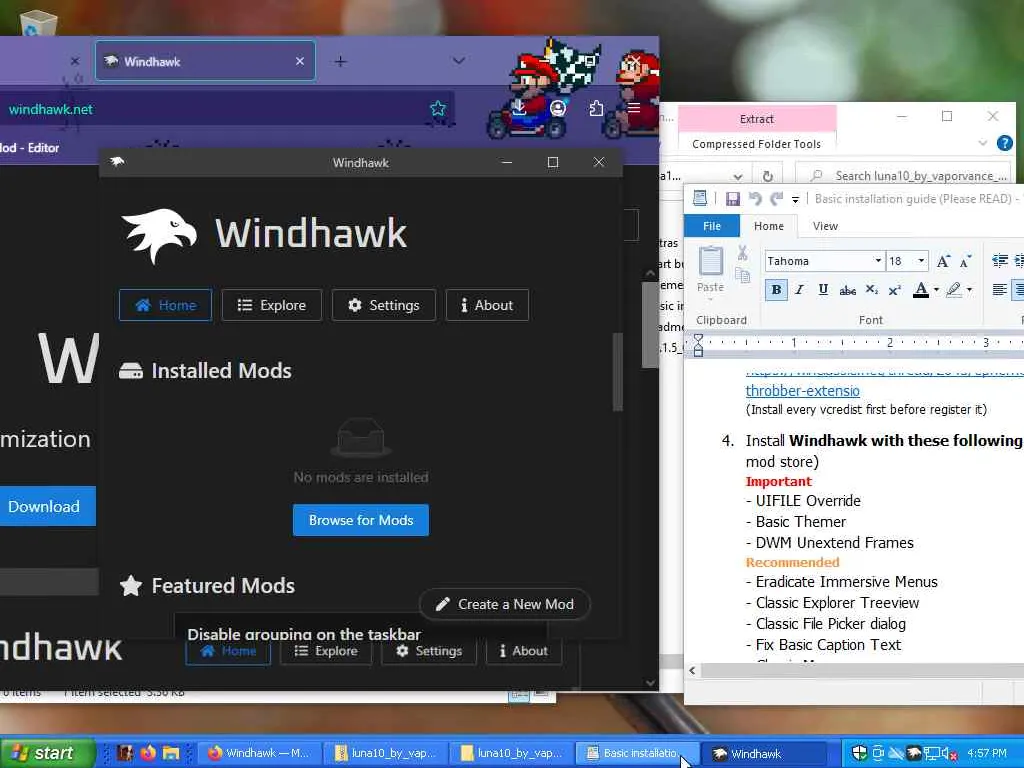This screenshot has height=768, width=1024.
Task: Open Firefox hamburger application menu
Action: 633,108
